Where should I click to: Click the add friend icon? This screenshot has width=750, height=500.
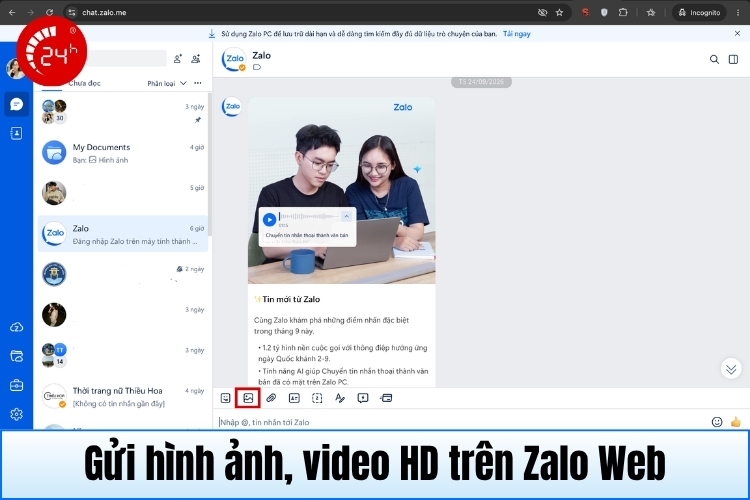coord(177,59)
